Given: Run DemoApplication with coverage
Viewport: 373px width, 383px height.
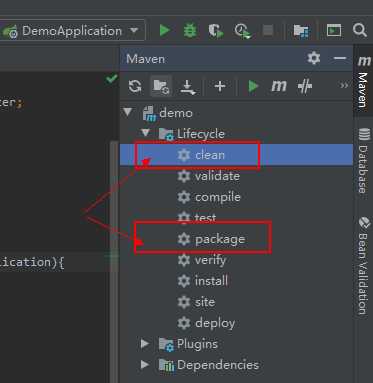Looking at the screenshot, I should 216,30.
